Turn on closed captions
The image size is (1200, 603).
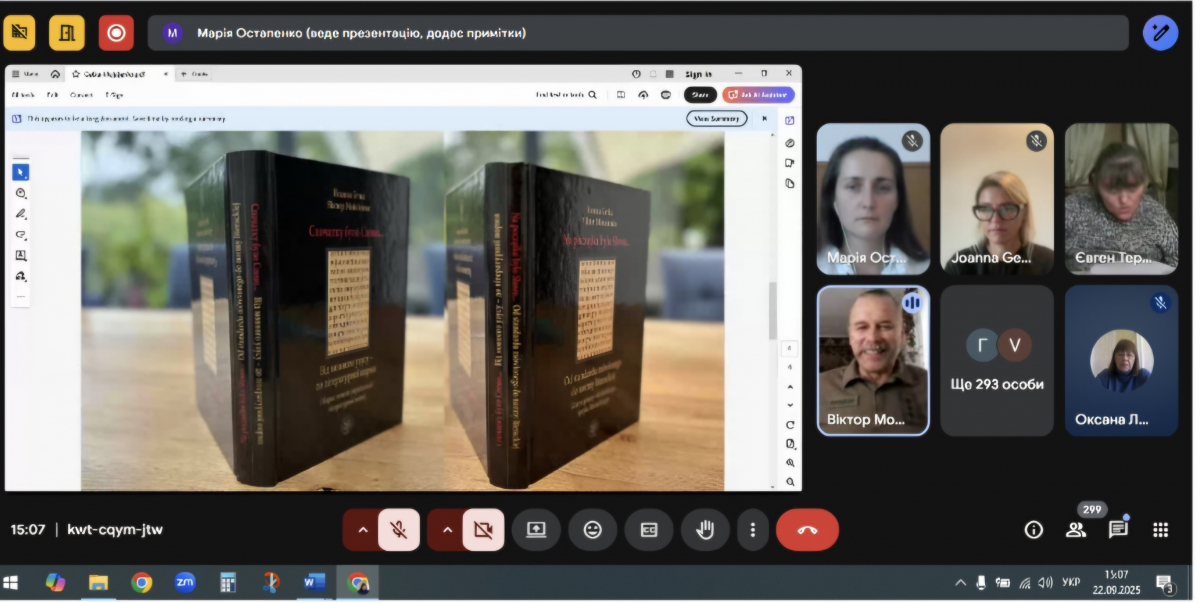click(649, 530)
